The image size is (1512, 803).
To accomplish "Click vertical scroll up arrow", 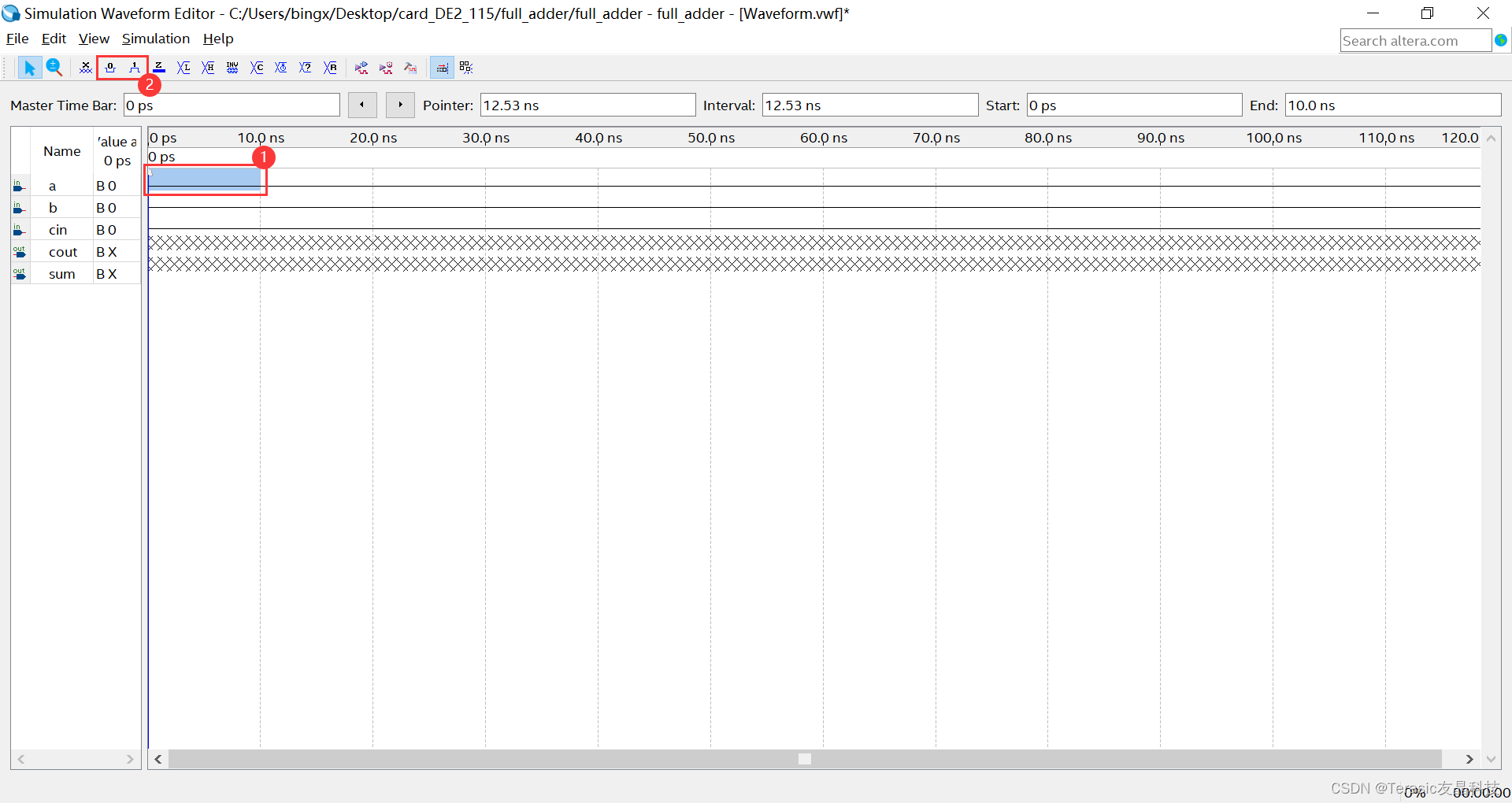I will coord(1491,138).
